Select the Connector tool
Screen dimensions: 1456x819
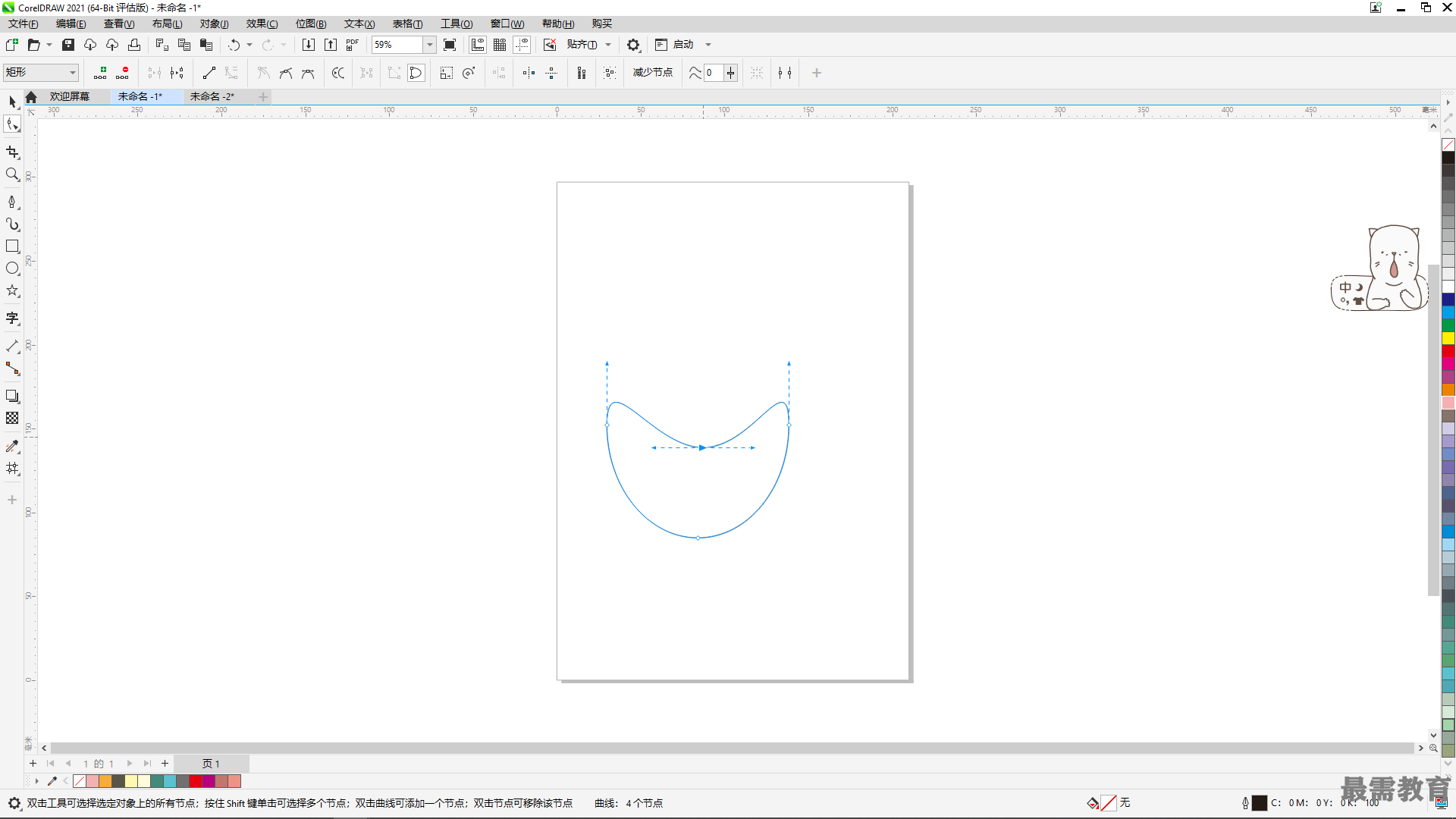click(12, 369)
